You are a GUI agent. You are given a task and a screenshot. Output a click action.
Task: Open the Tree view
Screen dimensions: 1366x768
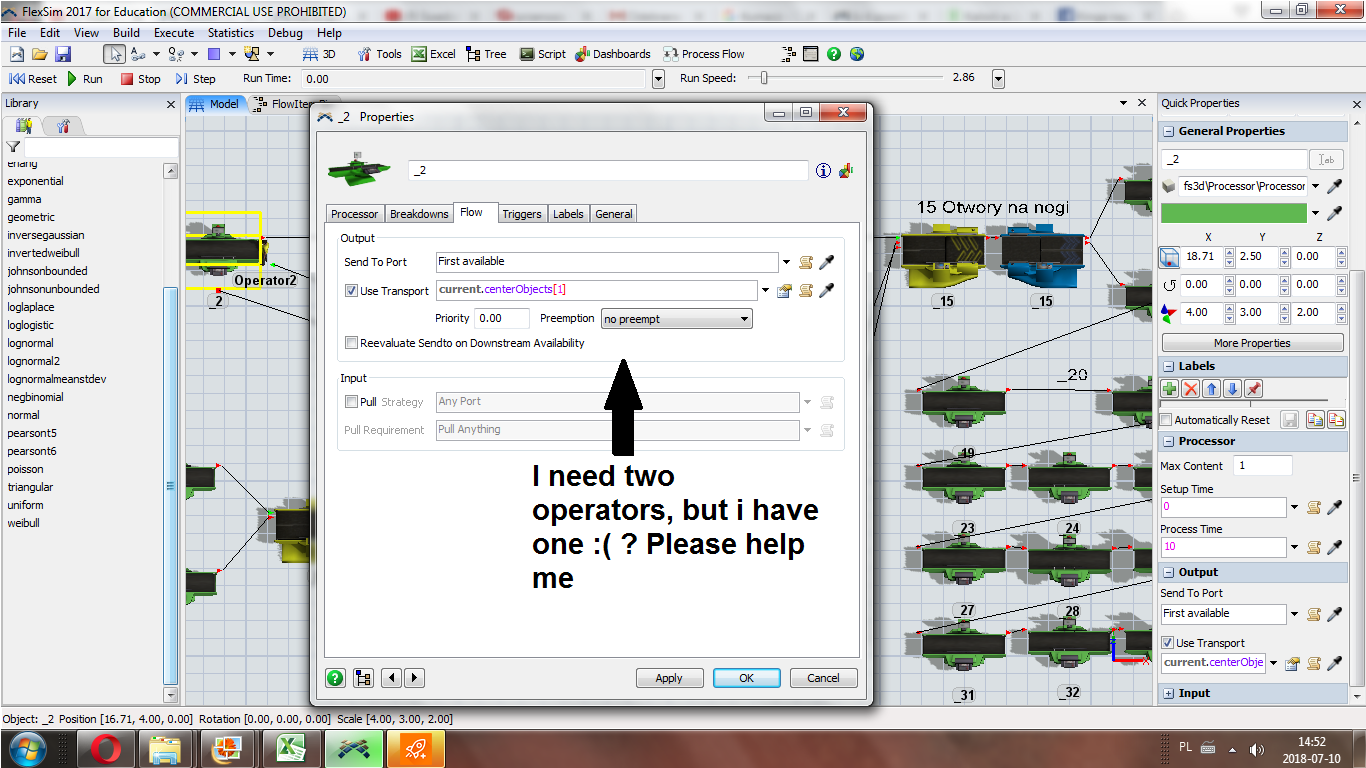click(486, 54)
